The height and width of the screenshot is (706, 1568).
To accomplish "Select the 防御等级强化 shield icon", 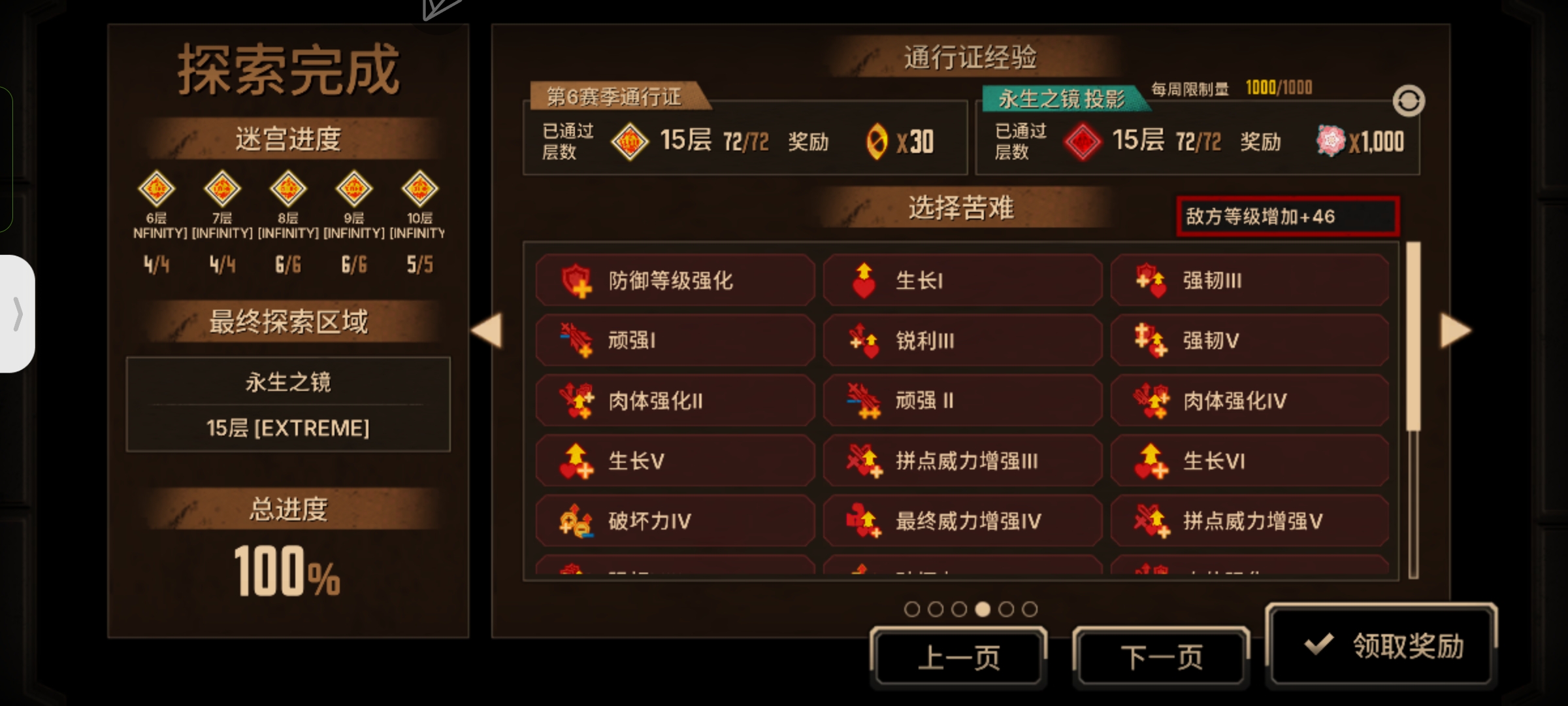I will (x=576, y=280).
